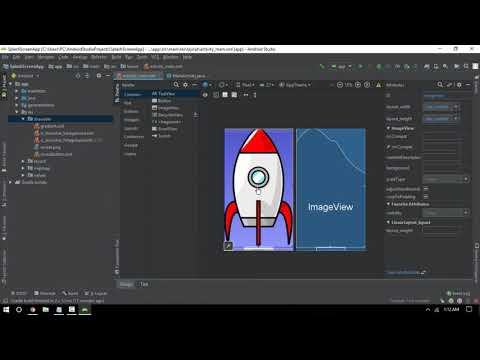The height and width of the screenshot is (360, 480).
Task: Collapse the drawable folder
Action: (23, 119)
